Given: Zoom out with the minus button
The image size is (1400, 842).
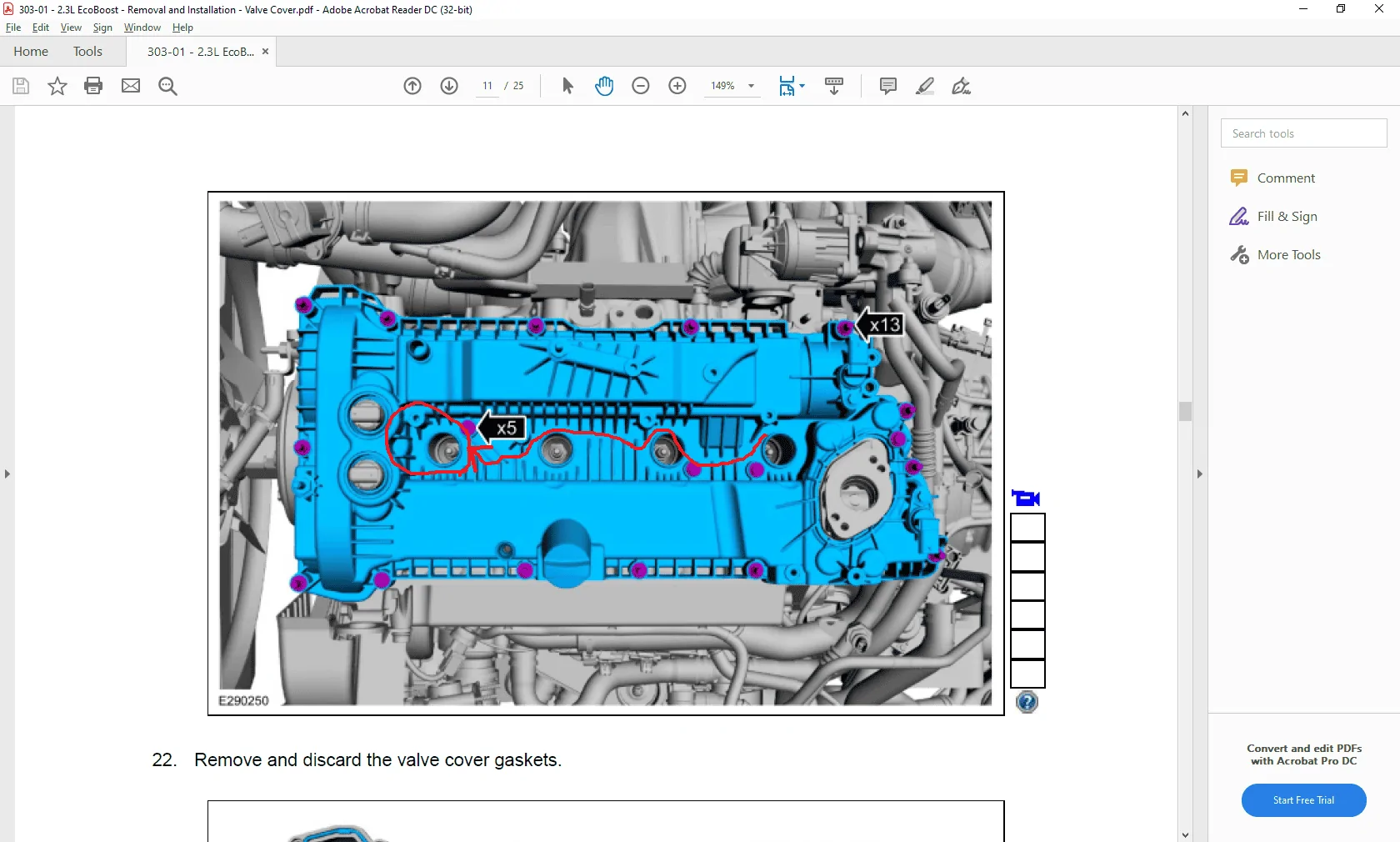Looking at the screenshot, I should point(641,86).
